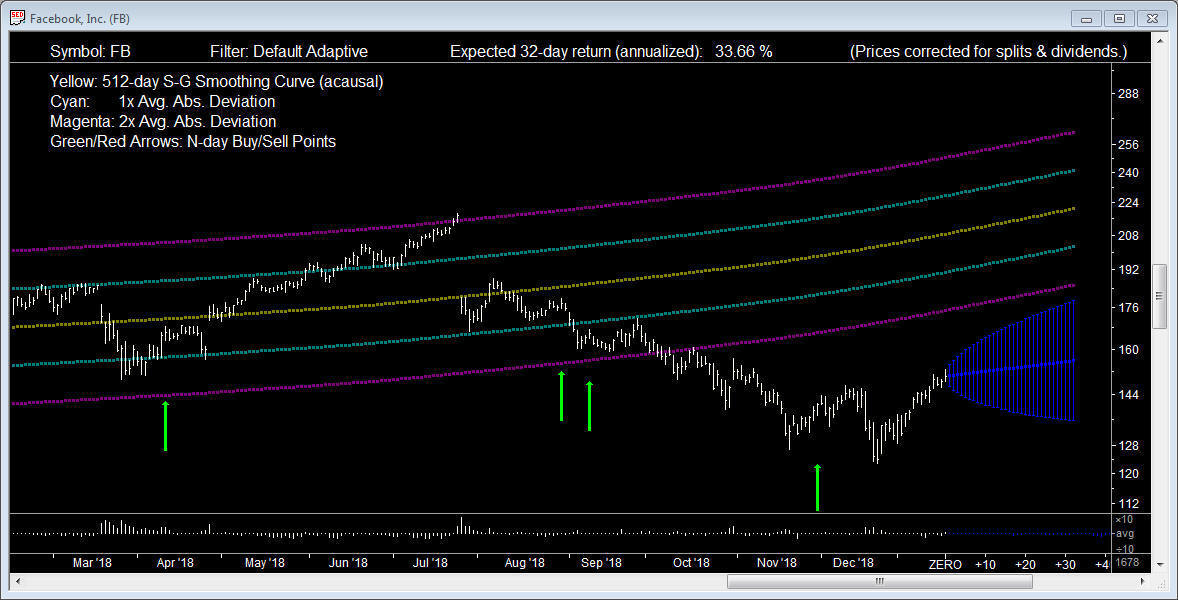This screenshot has width=1178, height=600.
Task: Click the ZERO marker on the time axis
Action: tap(945, 564)
